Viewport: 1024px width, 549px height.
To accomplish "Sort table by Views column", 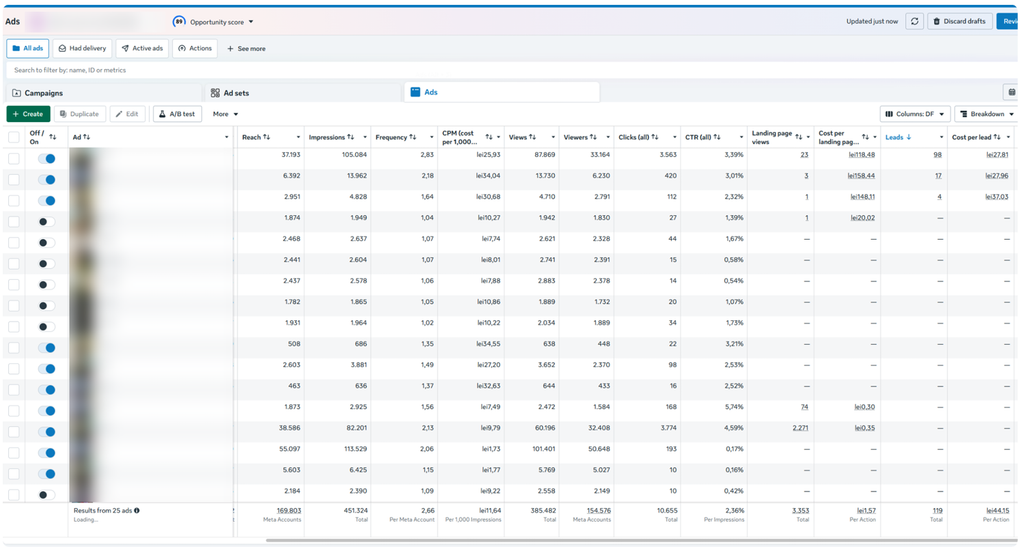I will (x=532, y=137).
